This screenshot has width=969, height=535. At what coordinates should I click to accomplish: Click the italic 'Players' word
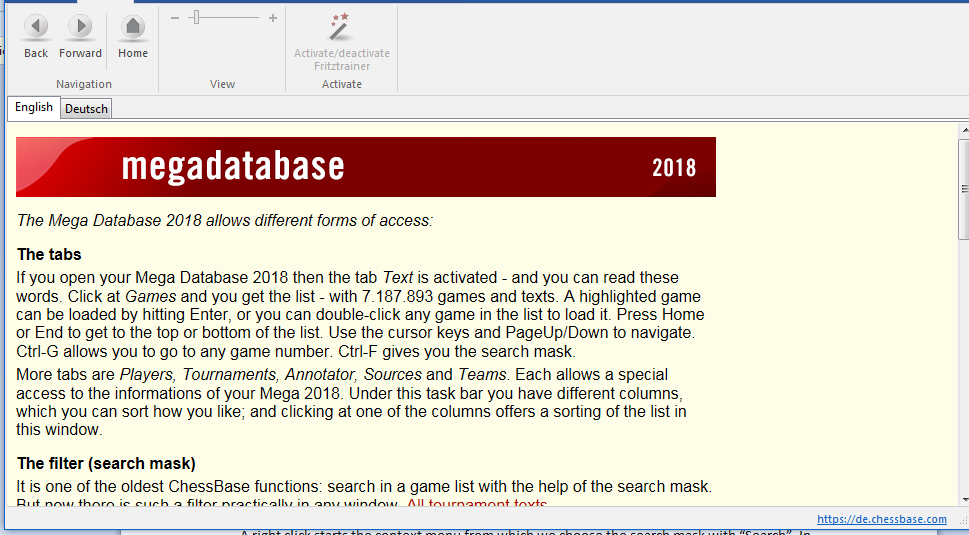pyautogui.click(x=146, y=375)
